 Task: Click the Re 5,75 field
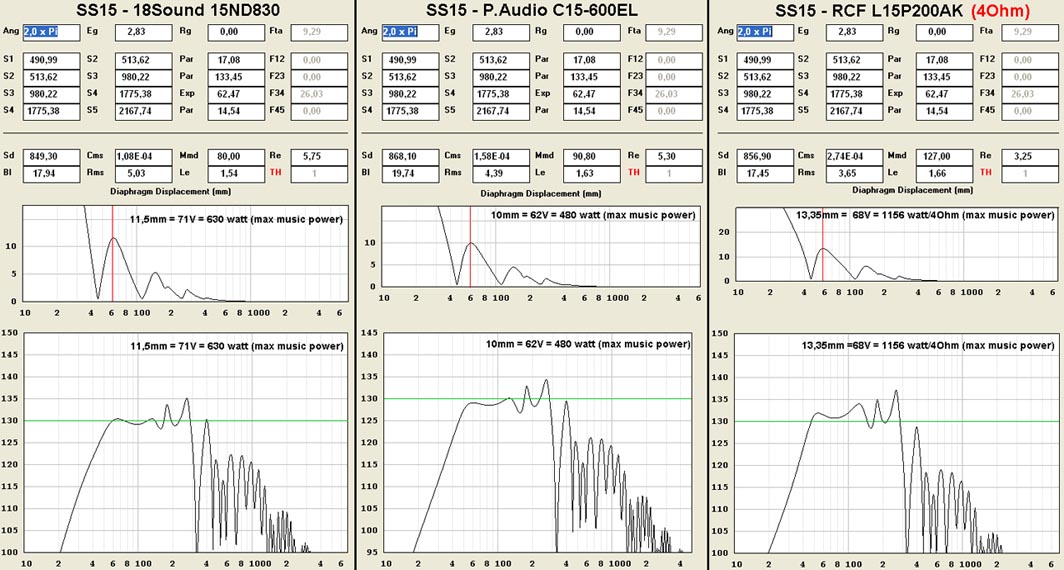click(x=320, y=157)
